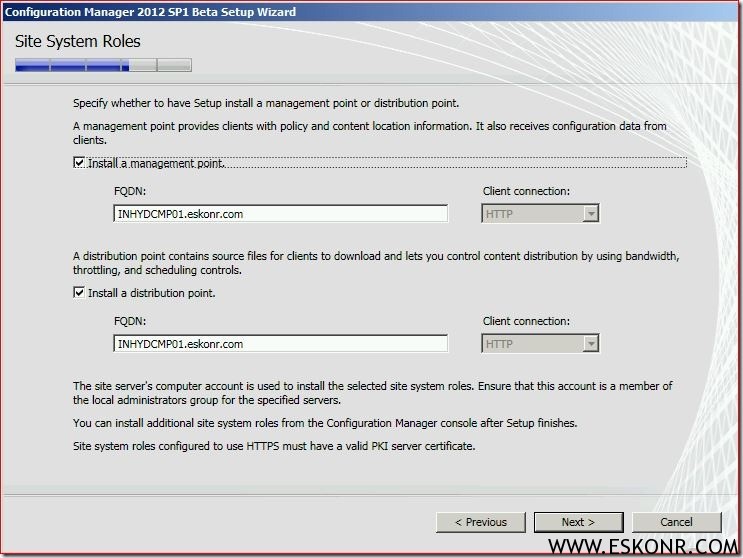This screenshot has height=558, width=743.
Task: Proceed with the Next button
Action: [x=578, y=522]
